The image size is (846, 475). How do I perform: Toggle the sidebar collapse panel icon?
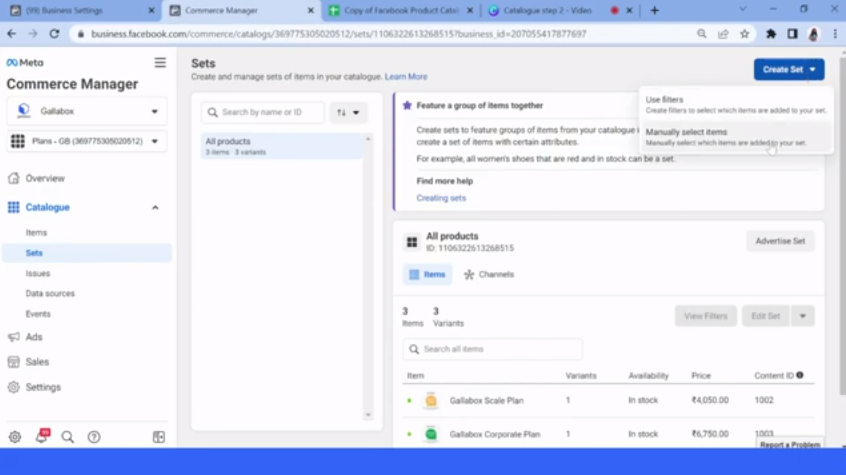click(159, 437)
